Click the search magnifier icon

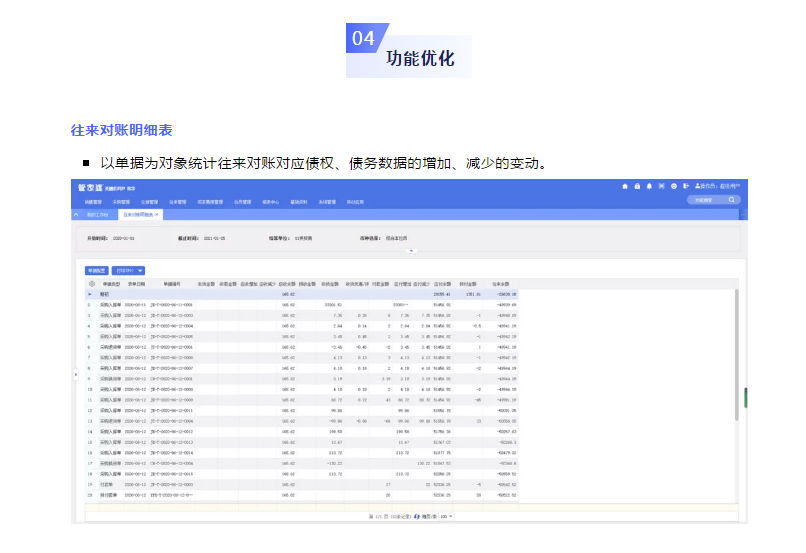(732, 200)
